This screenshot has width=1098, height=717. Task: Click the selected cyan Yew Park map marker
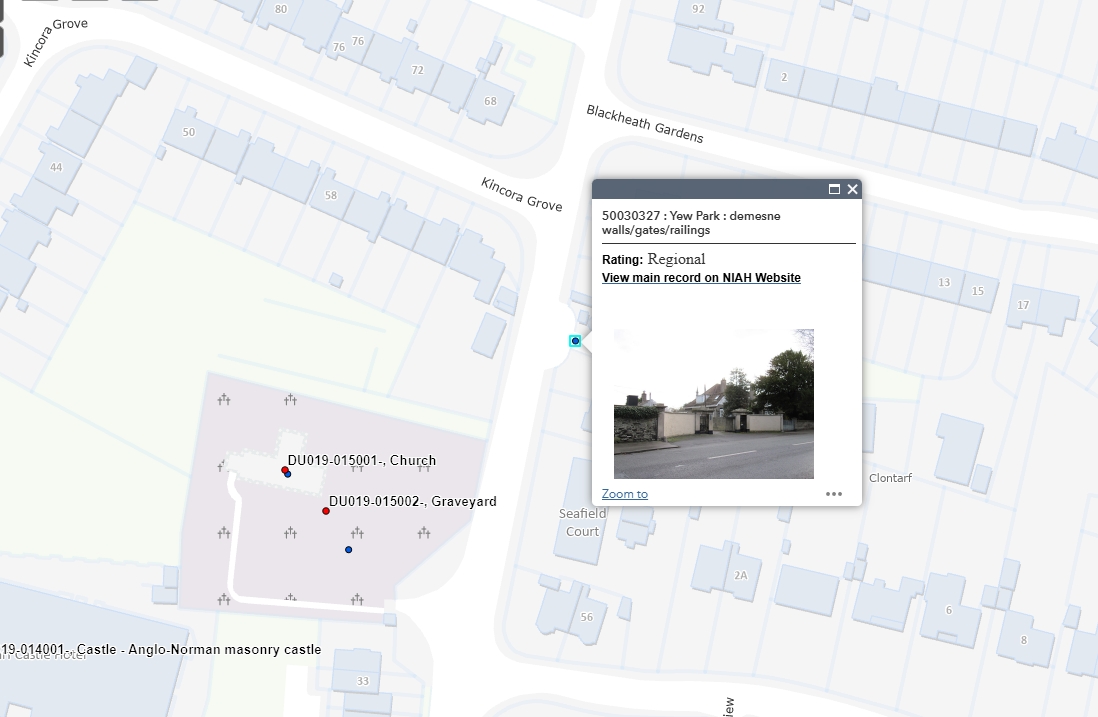575,341
